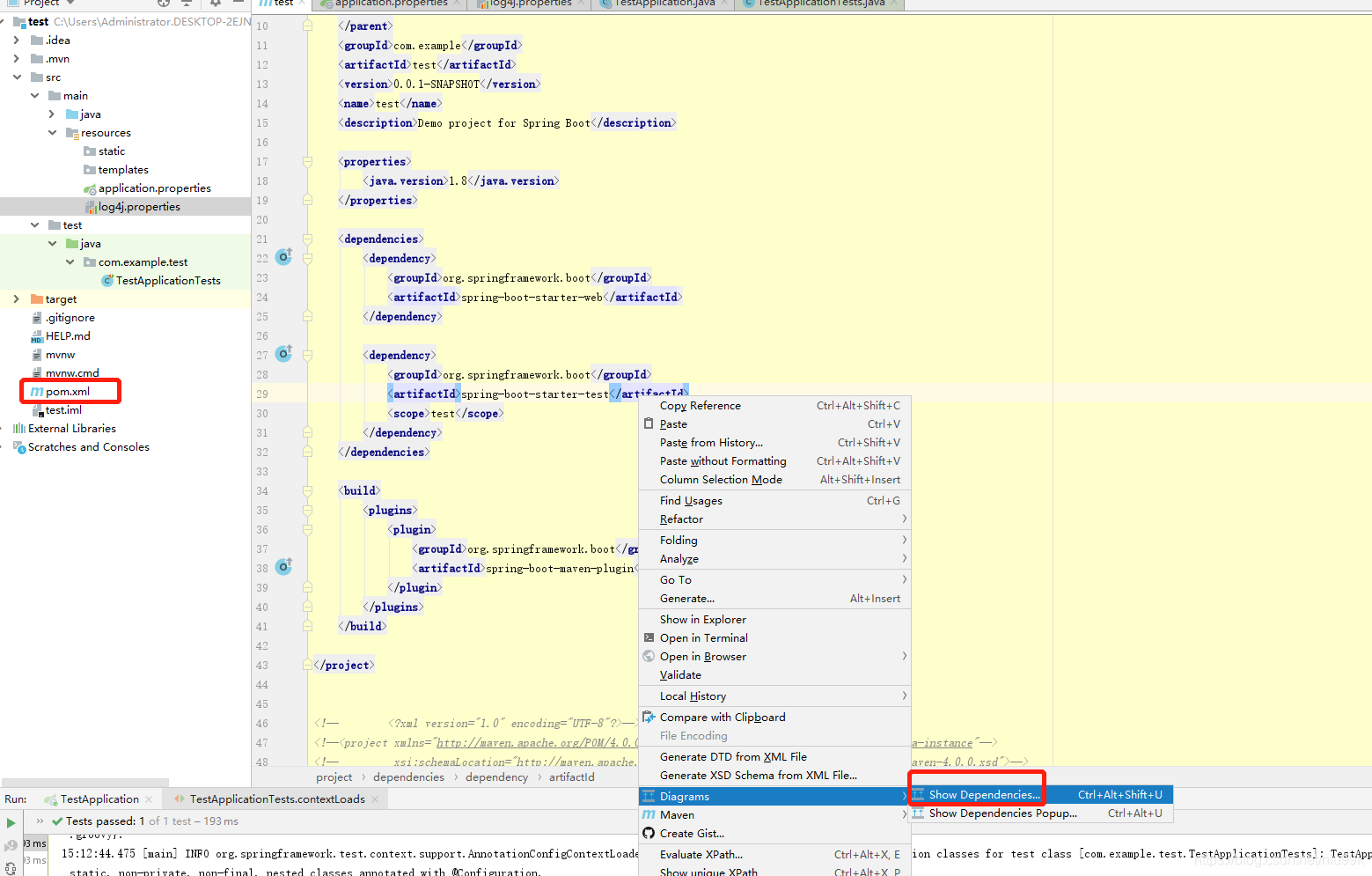Click the terminal icon beside Open in Terminal

(x=649, y=638)
